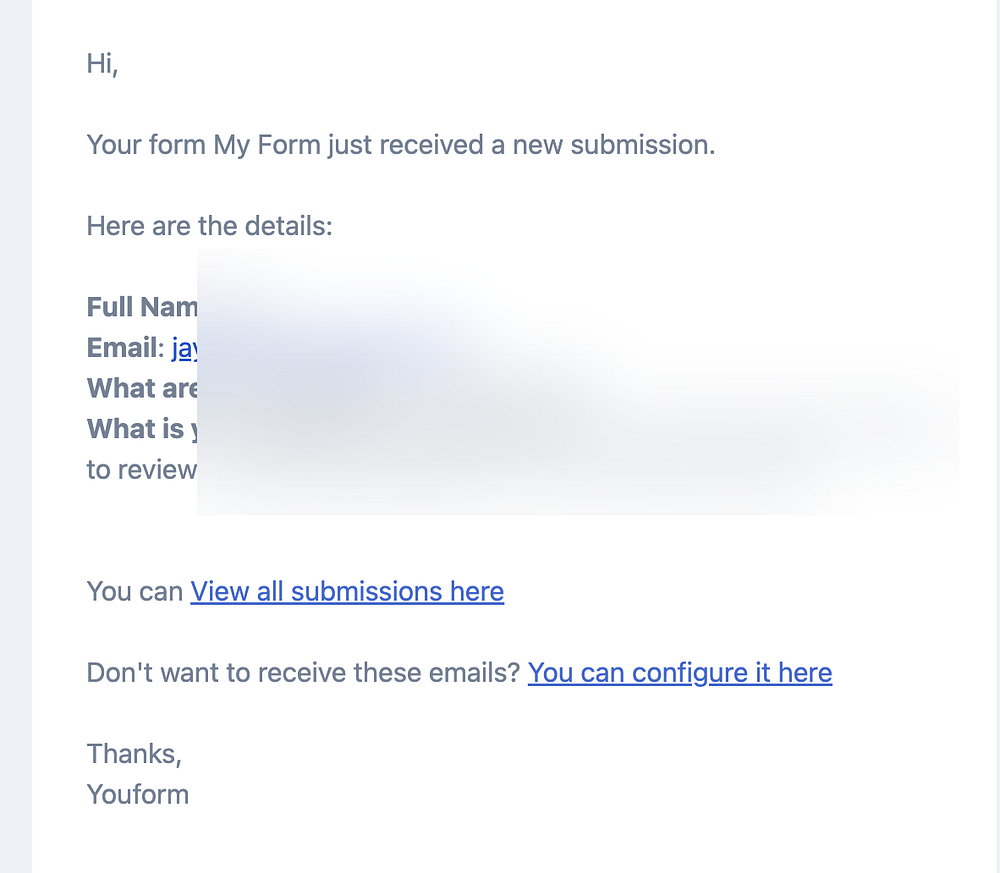Click "Don't want to receive these emails?" text
This screenshot has width=1000, height=873.
click(303, 672)
